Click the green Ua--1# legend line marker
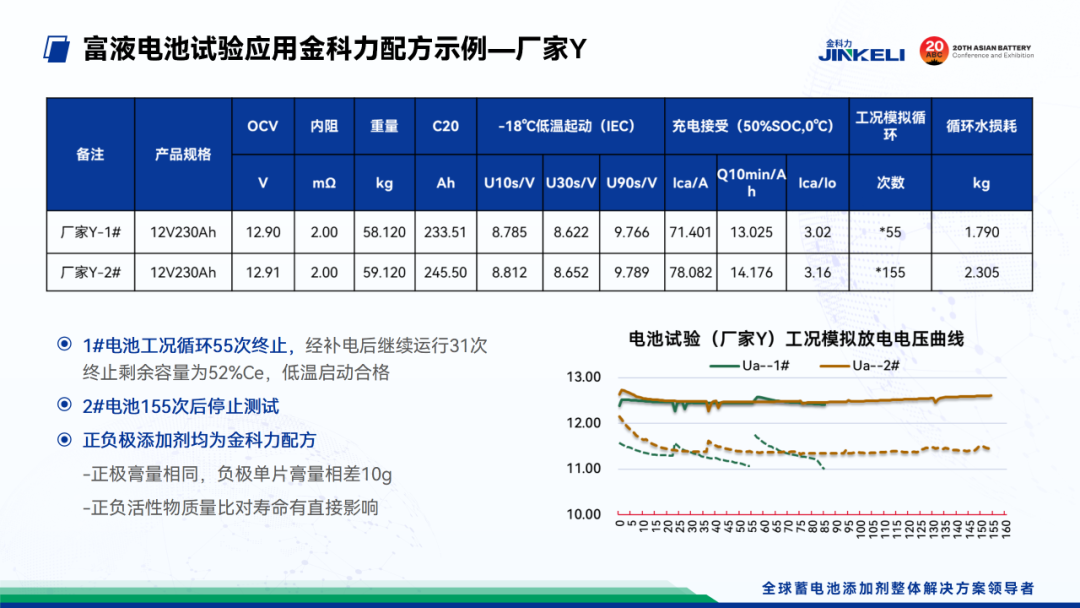Viewport: 1080px width, 608px height. tap(725, 366)
